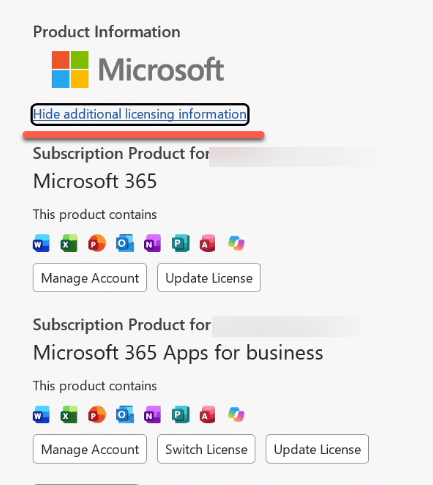Click Outlook icon under Microsoft 365

[125, 243]
